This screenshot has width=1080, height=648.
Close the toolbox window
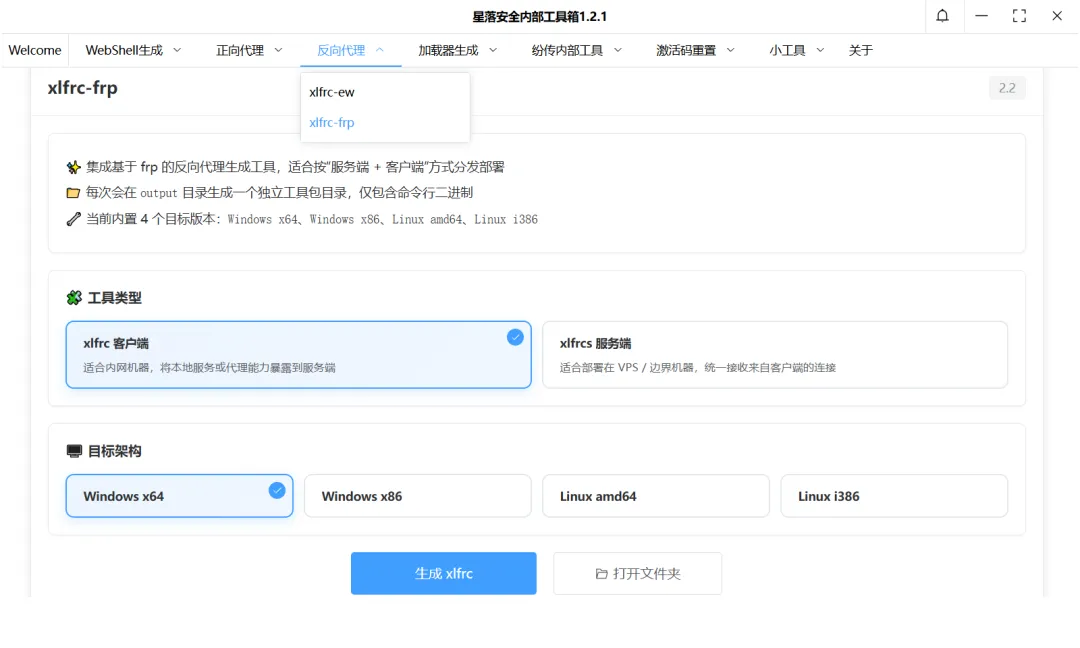(x=1057, y=16)
